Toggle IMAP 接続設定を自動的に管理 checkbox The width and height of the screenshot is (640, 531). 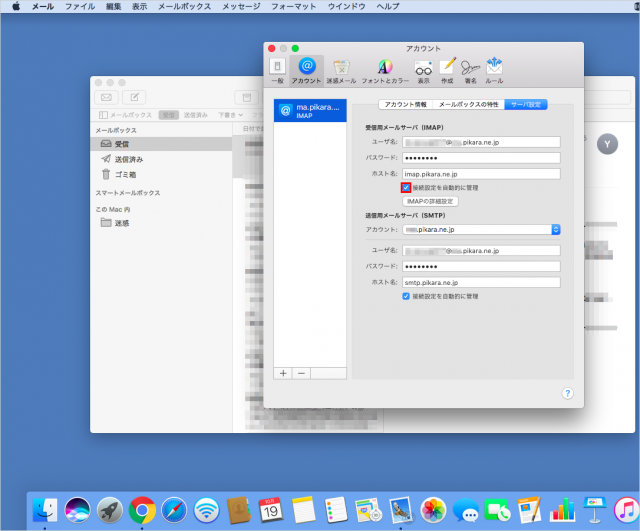tap(406, 187)
